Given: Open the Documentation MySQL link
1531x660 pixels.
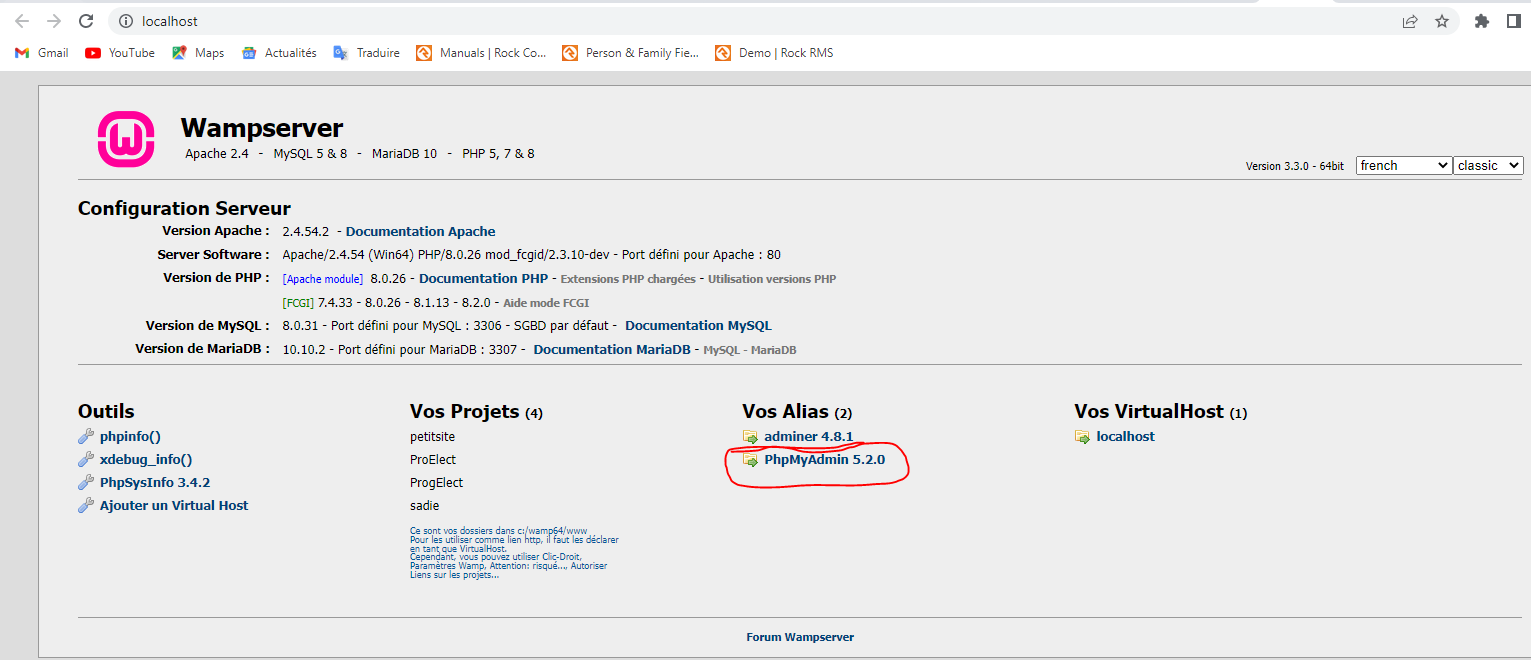Looking at the screenshot, I should coord(698,325).
